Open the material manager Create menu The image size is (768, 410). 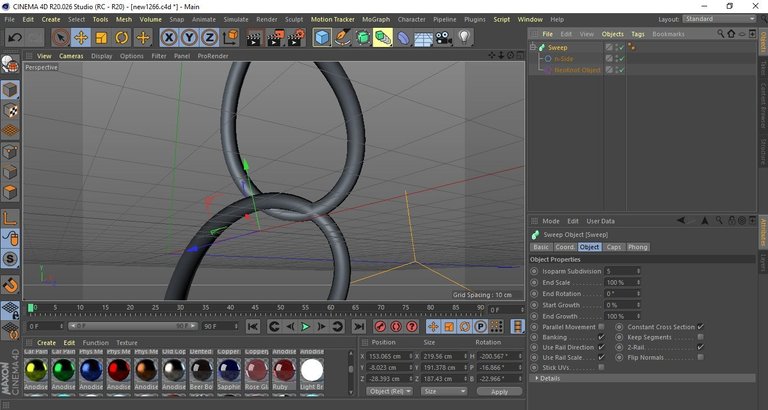pos(47,342)
